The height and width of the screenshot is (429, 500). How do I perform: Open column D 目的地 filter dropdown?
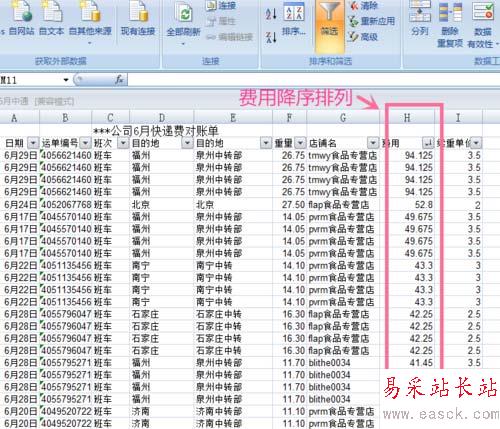pos(187,143)
